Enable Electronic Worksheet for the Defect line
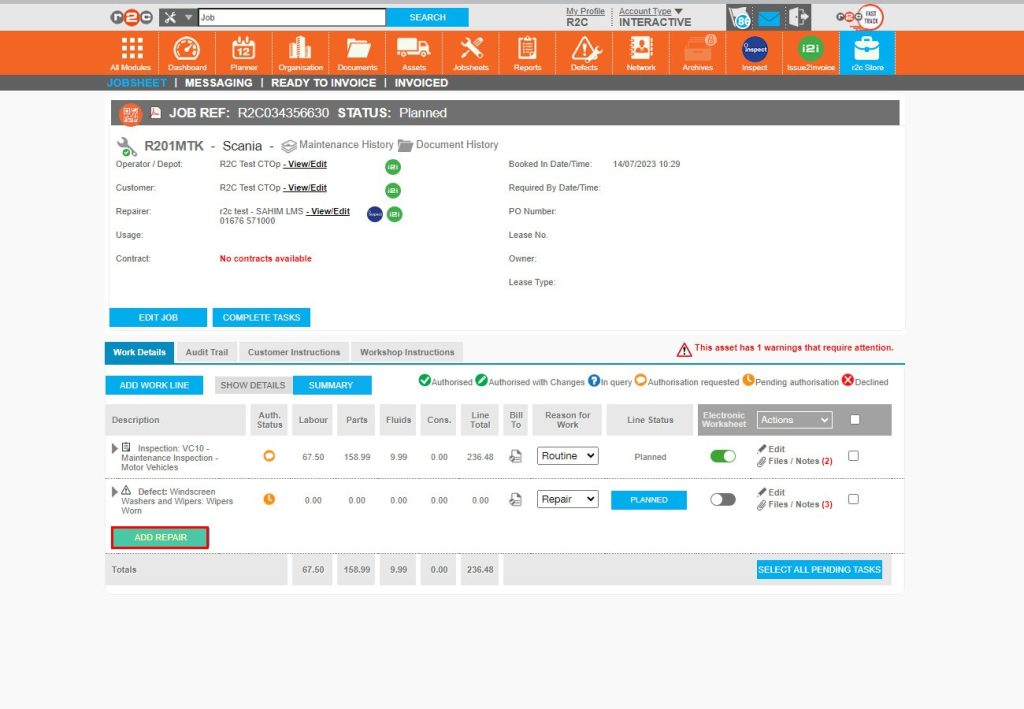The height and width of the screenshot is (709, 1024). tap(721, 498)
